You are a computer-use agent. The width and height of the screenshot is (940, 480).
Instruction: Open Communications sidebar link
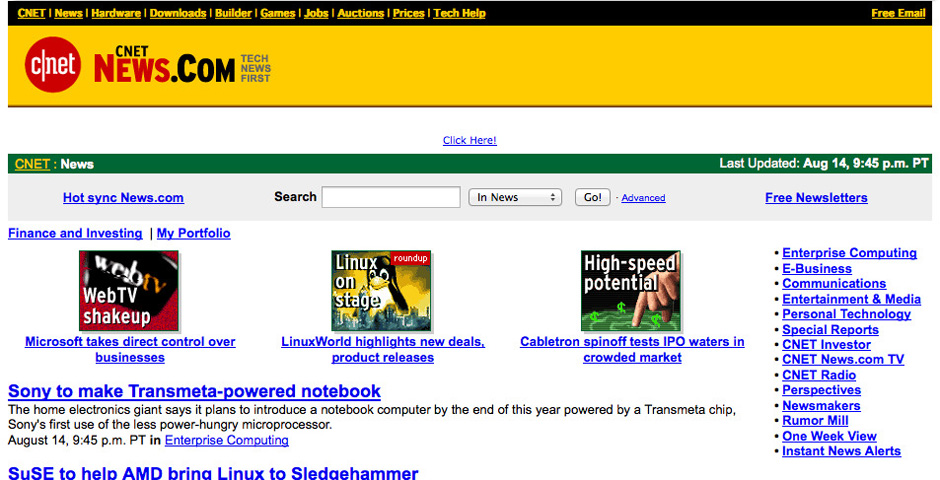(x=834, y=283)
